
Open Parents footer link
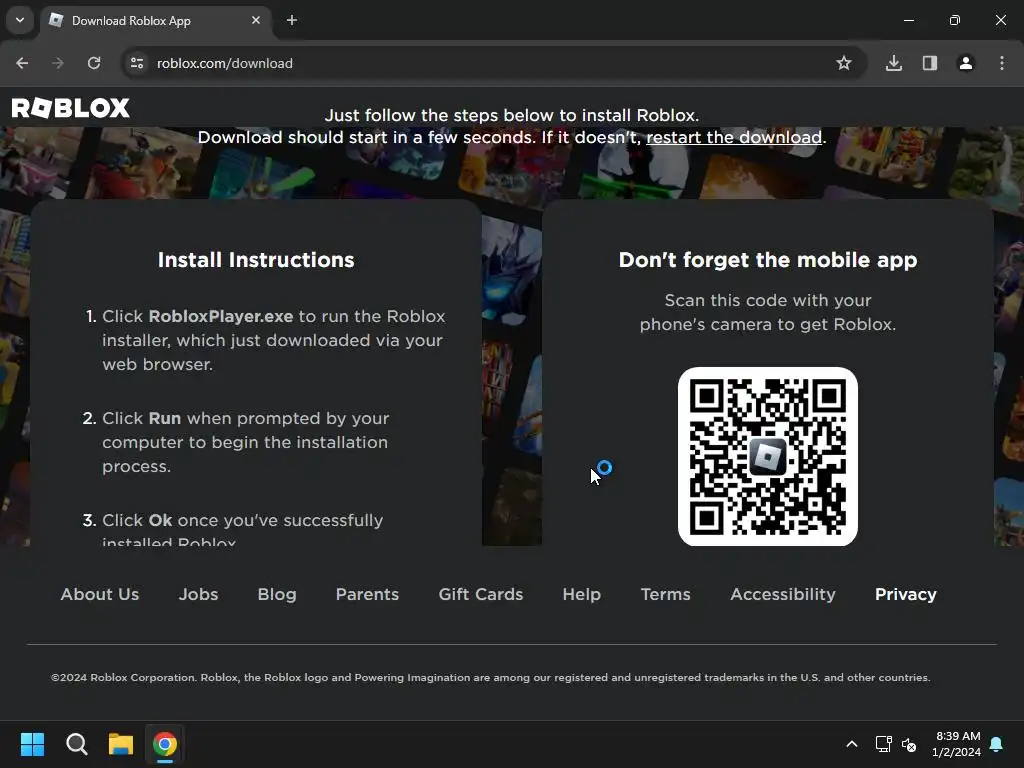pos(367,594)
